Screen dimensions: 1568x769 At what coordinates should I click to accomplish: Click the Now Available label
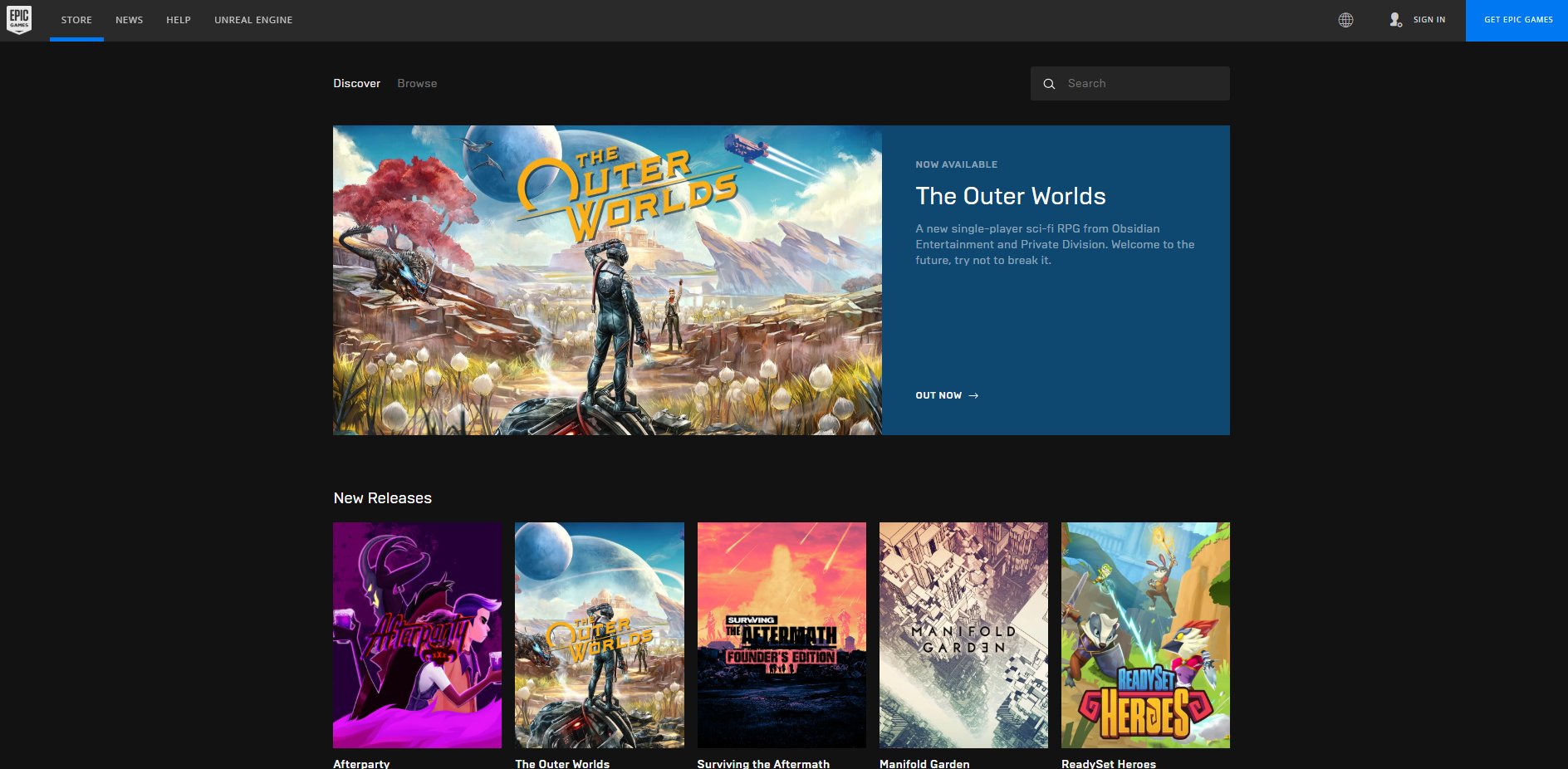click(x=957, y=164)
